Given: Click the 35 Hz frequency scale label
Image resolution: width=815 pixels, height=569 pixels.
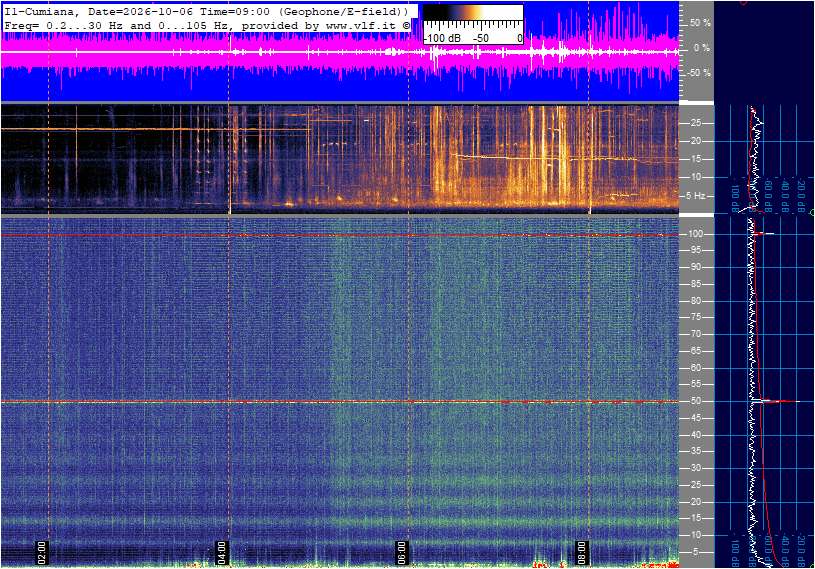Looking at the screenshot, I should pos(696,452).
